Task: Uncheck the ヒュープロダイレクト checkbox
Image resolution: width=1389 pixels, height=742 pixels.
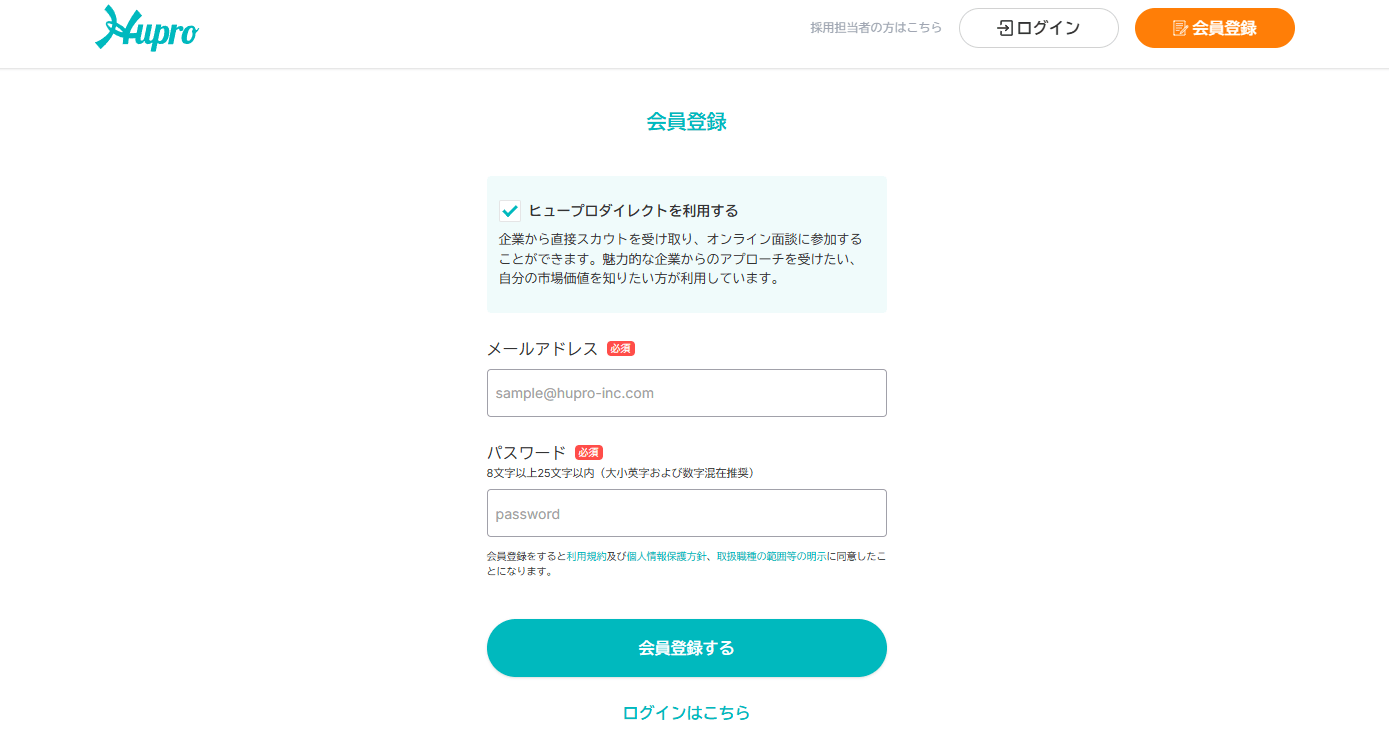Action: pyautogui.click(x=510, y=211)
